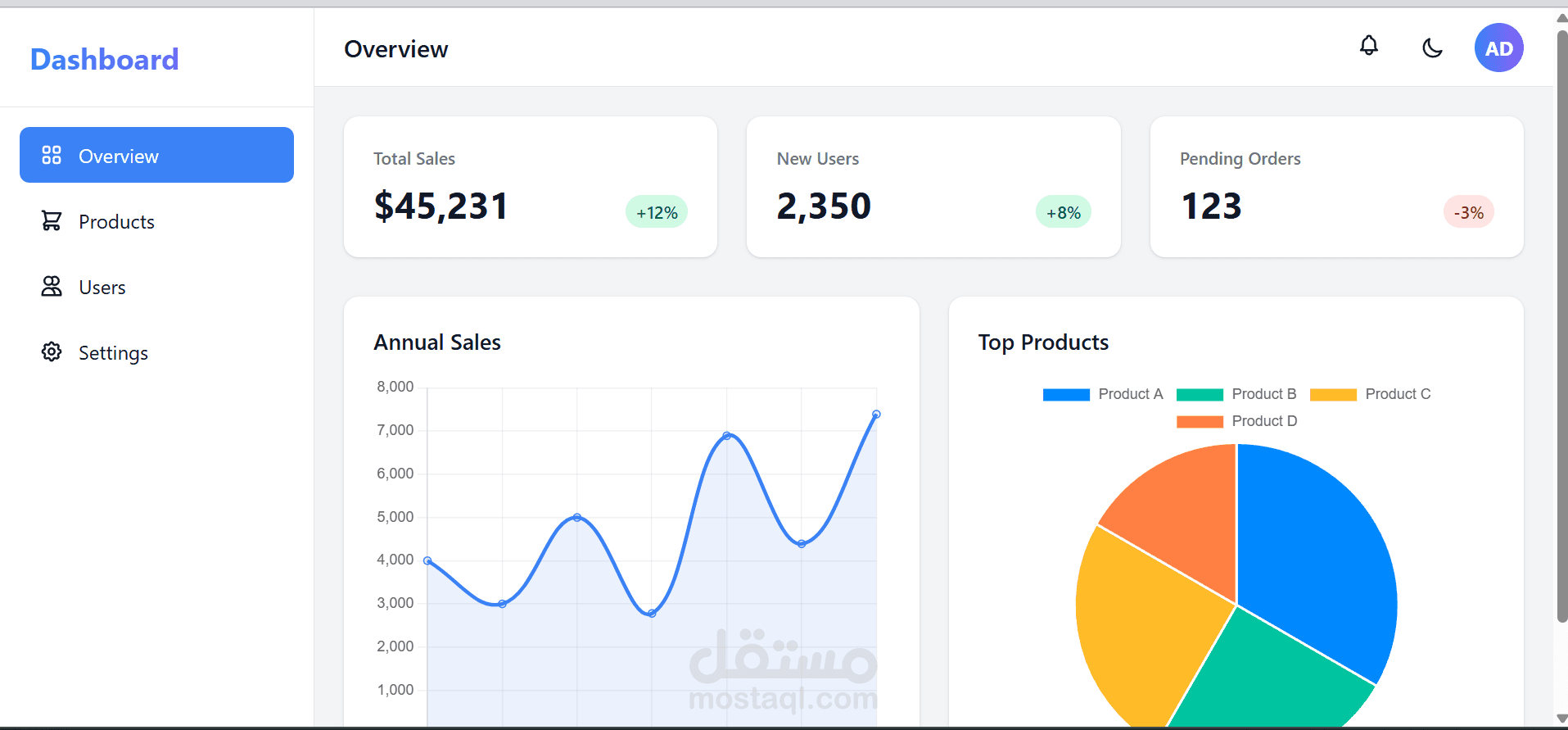Open the Settings menu label
Viewport: 1568px width, 730px height.
[x=113, y=353]
